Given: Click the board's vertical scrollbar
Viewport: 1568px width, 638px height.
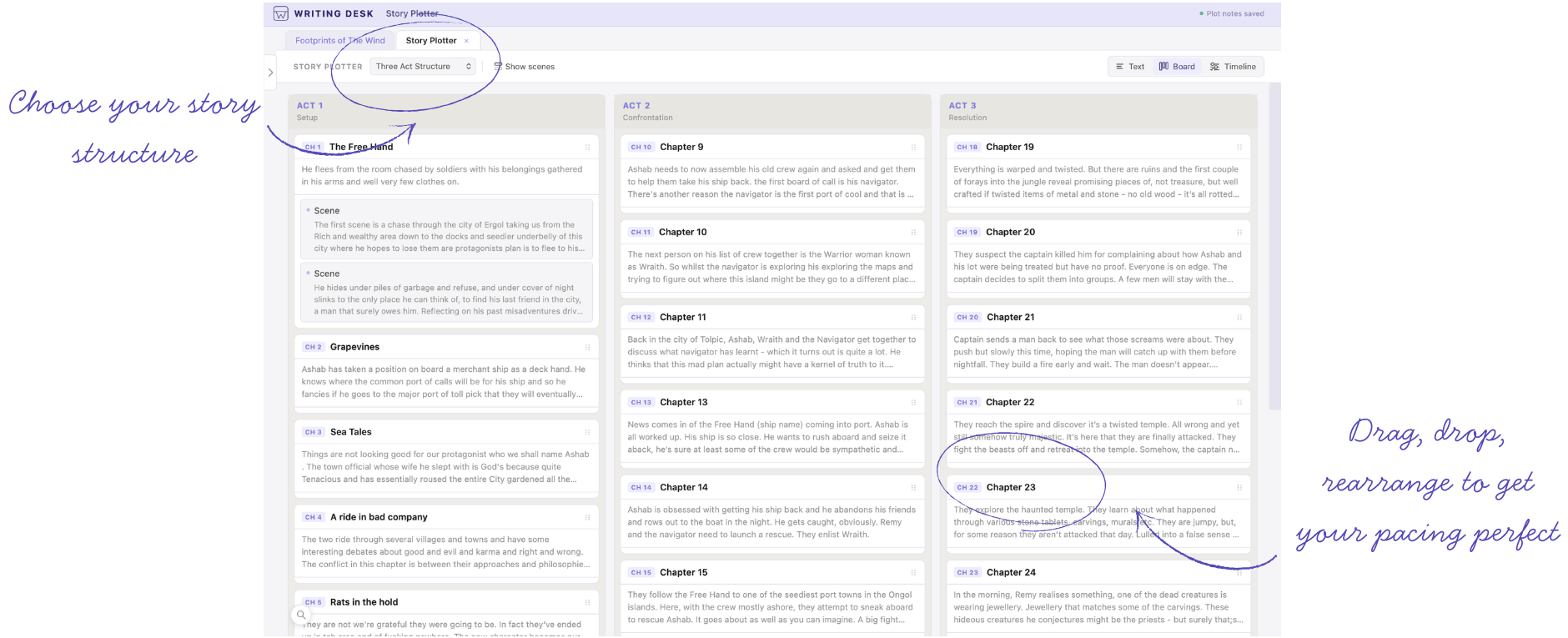Looking at the screenshot, I should (x=1274, y=246).
